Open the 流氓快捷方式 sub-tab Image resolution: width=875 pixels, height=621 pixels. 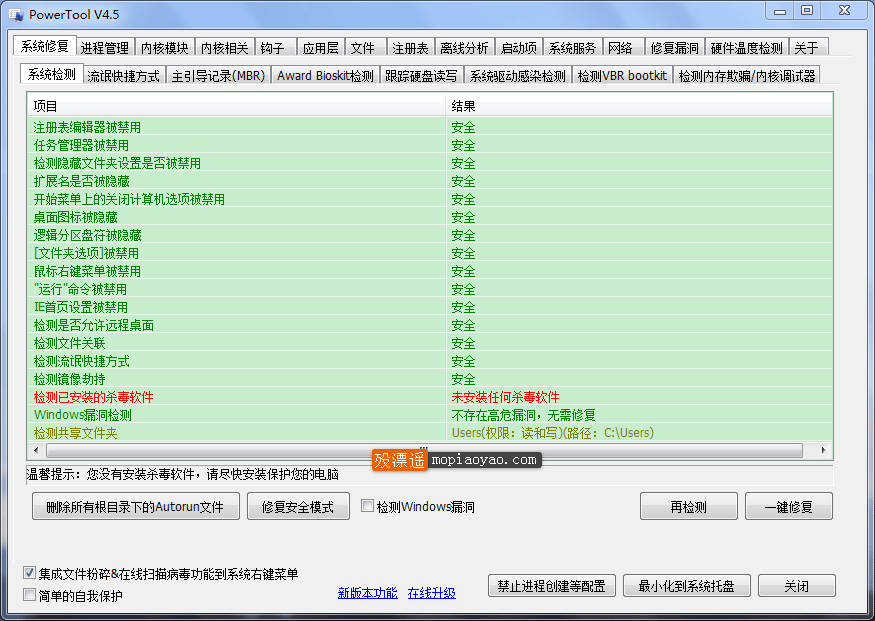click(x=124, y=75)
